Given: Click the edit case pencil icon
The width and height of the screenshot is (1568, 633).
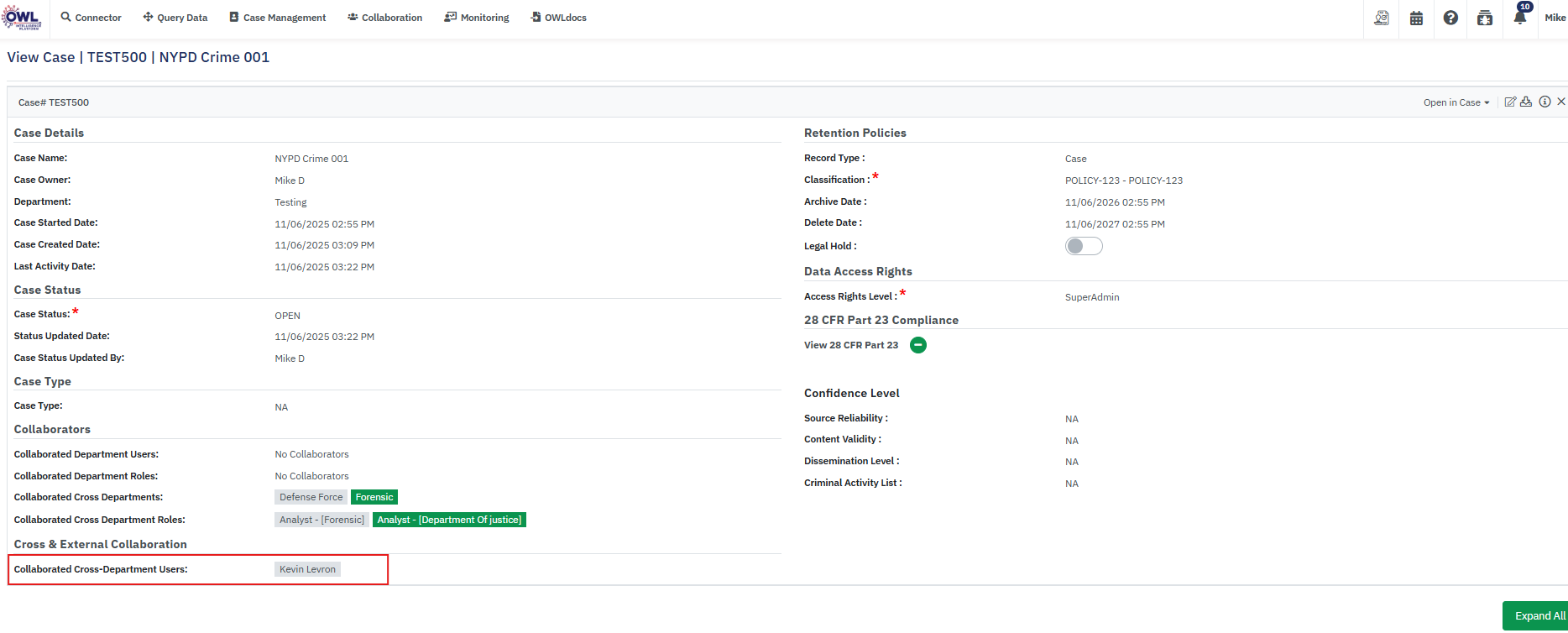Looking at the screenshot, I should point(1510,102).
